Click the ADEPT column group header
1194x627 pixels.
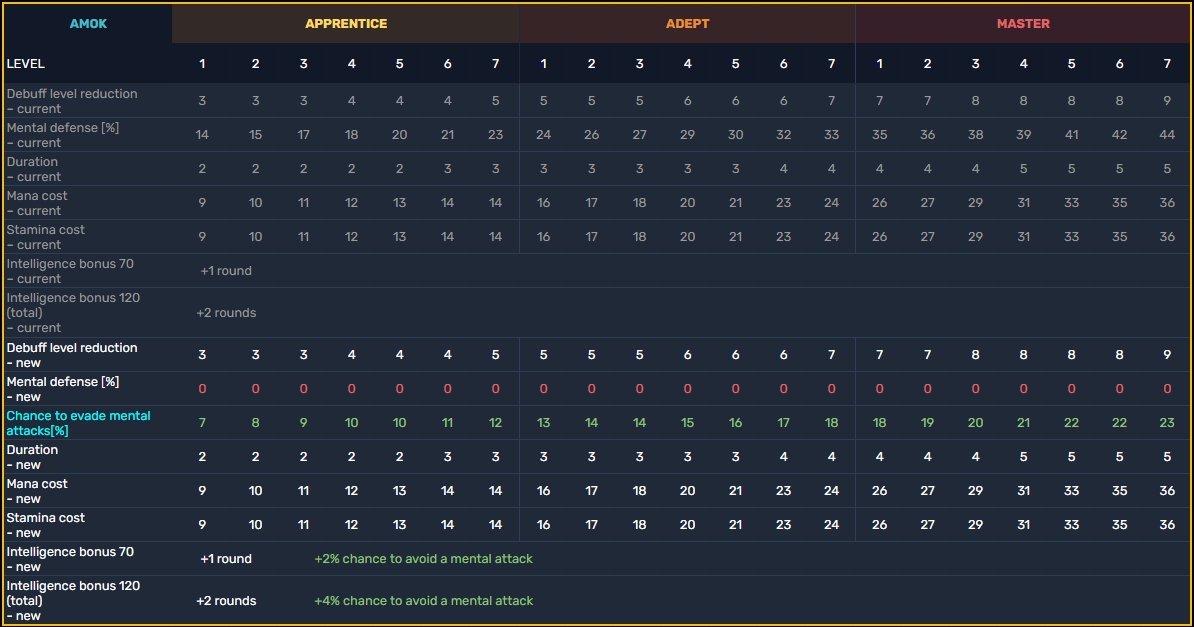(x=687, y=24)
